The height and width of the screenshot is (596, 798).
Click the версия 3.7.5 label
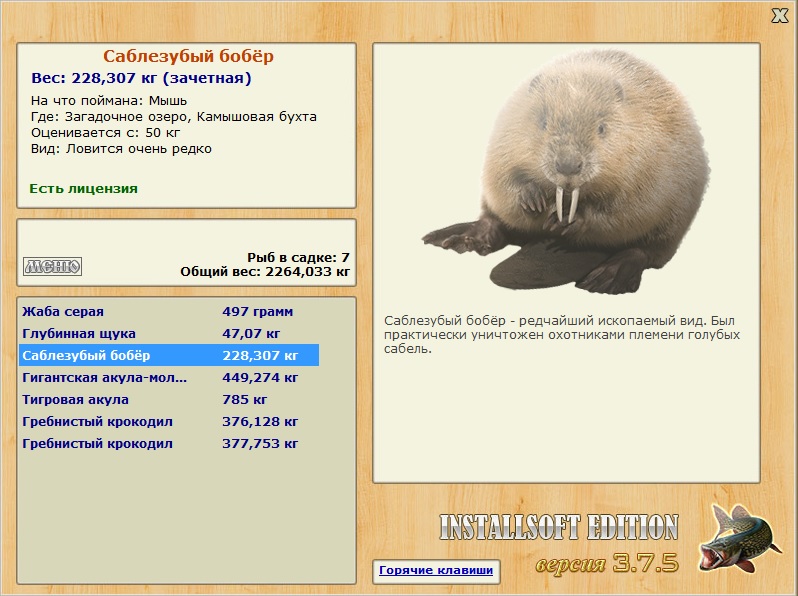click(x=607, y=563)
